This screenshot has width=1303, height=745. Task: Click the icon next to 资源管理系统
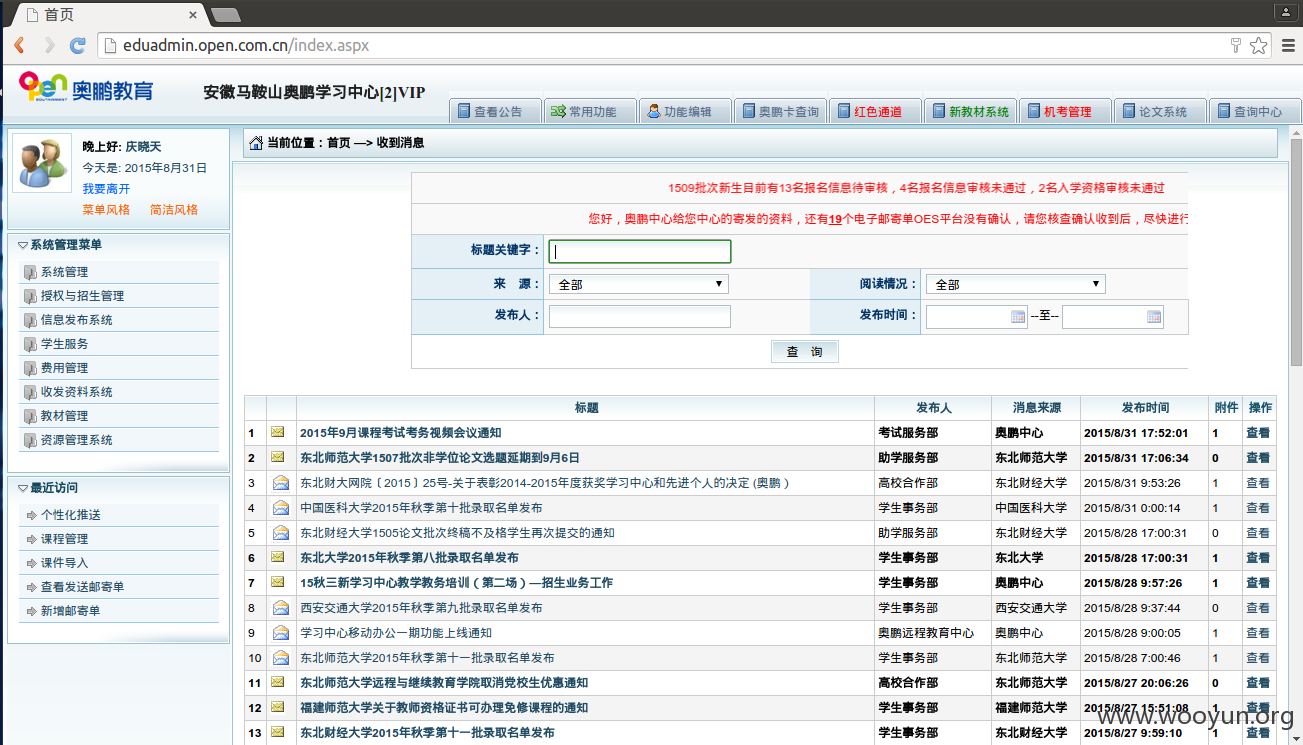tap(30, 440)
